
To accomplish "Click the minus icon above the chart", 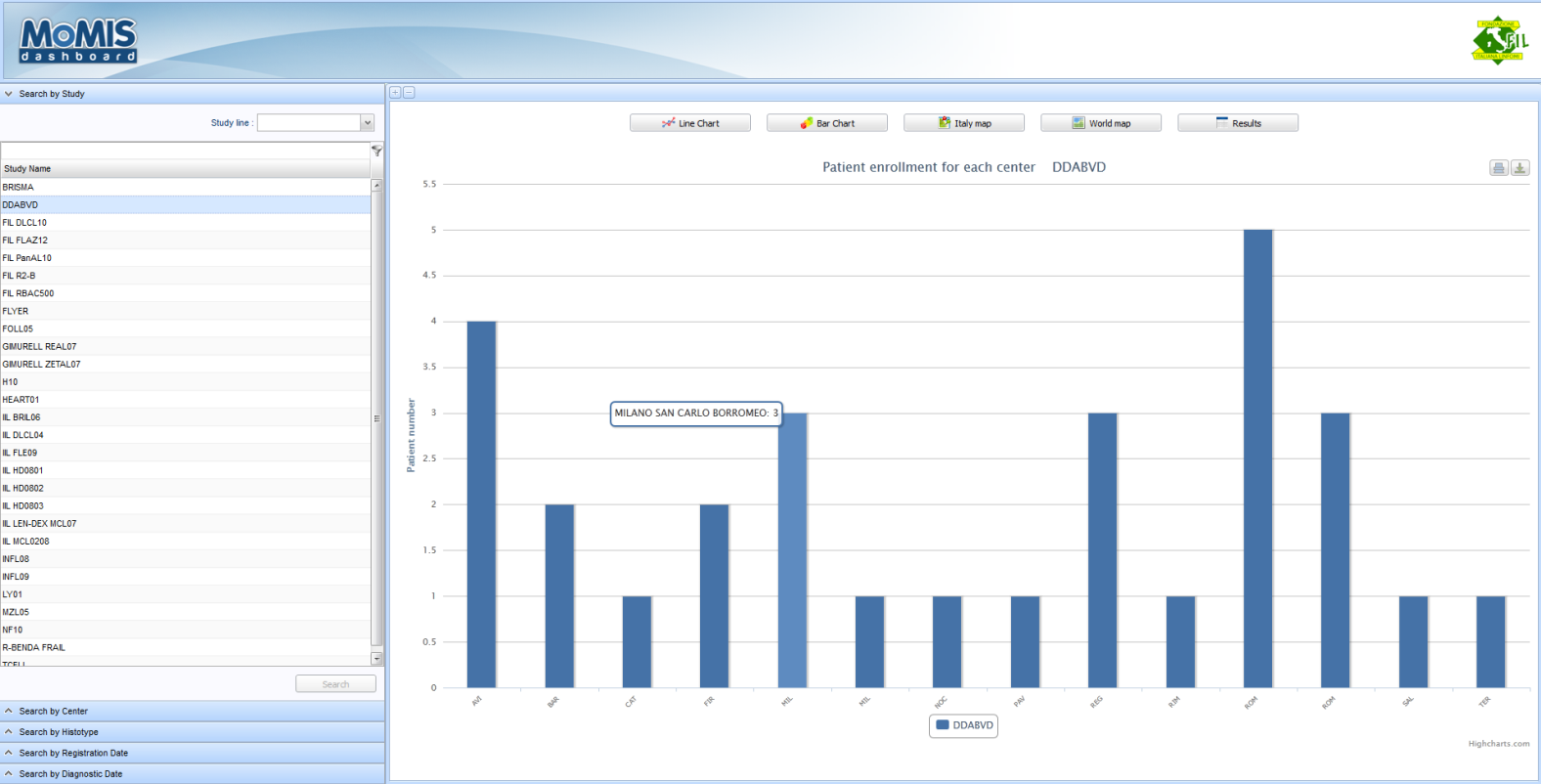I will pos(409,93).
